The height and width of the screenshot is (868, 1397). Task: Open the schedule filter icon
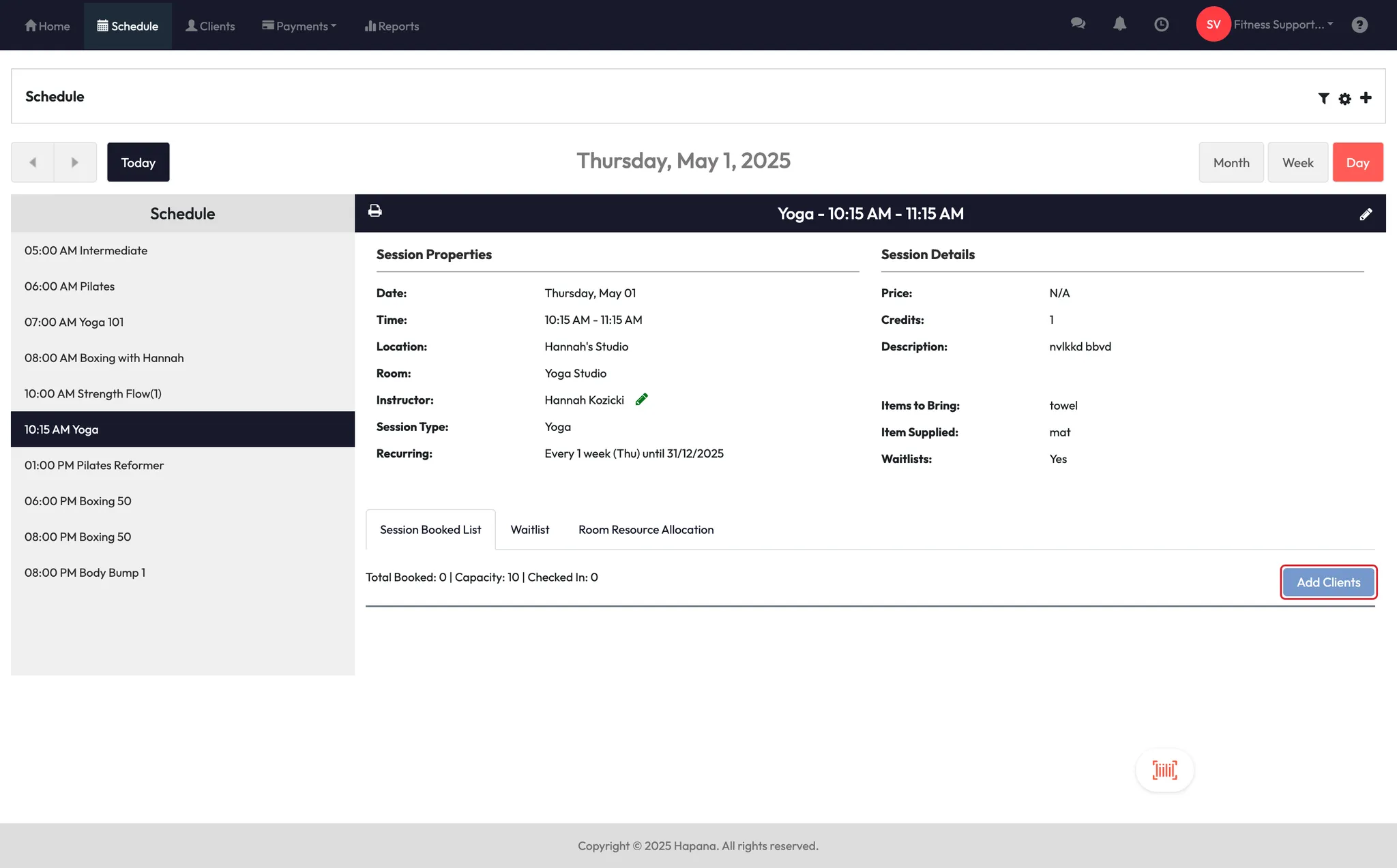click(1323, 98)
